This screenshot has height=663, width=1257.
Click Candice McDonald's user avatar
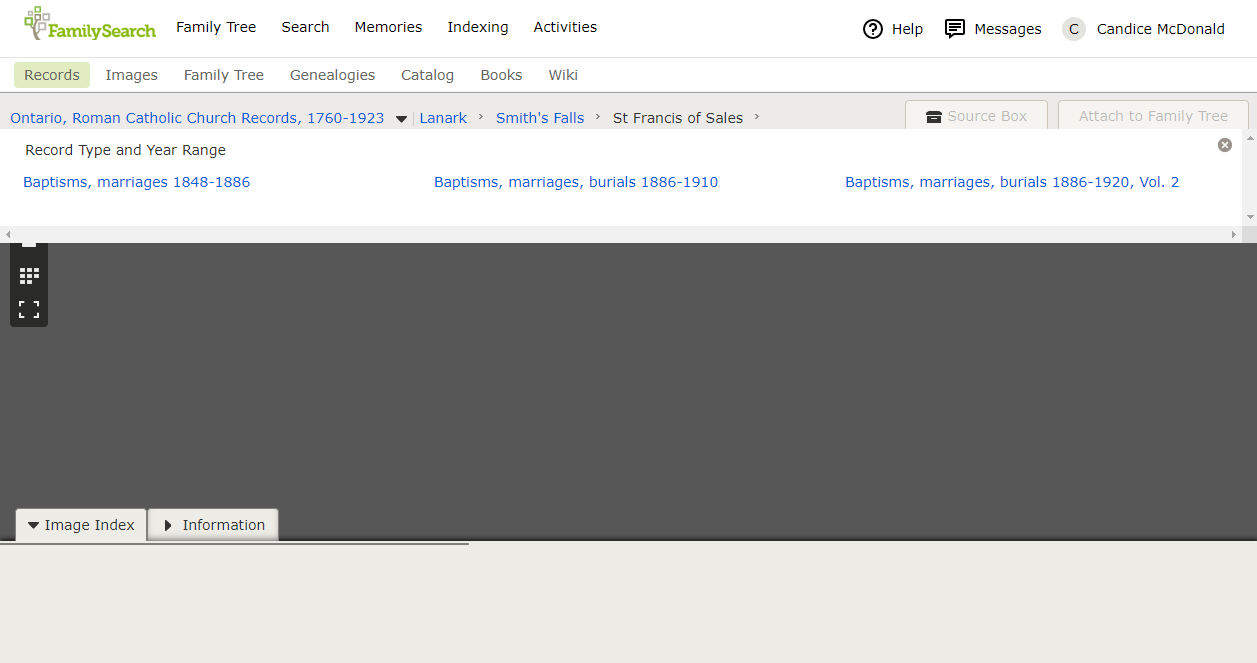pyautogui.click(x=1074, y=29)
